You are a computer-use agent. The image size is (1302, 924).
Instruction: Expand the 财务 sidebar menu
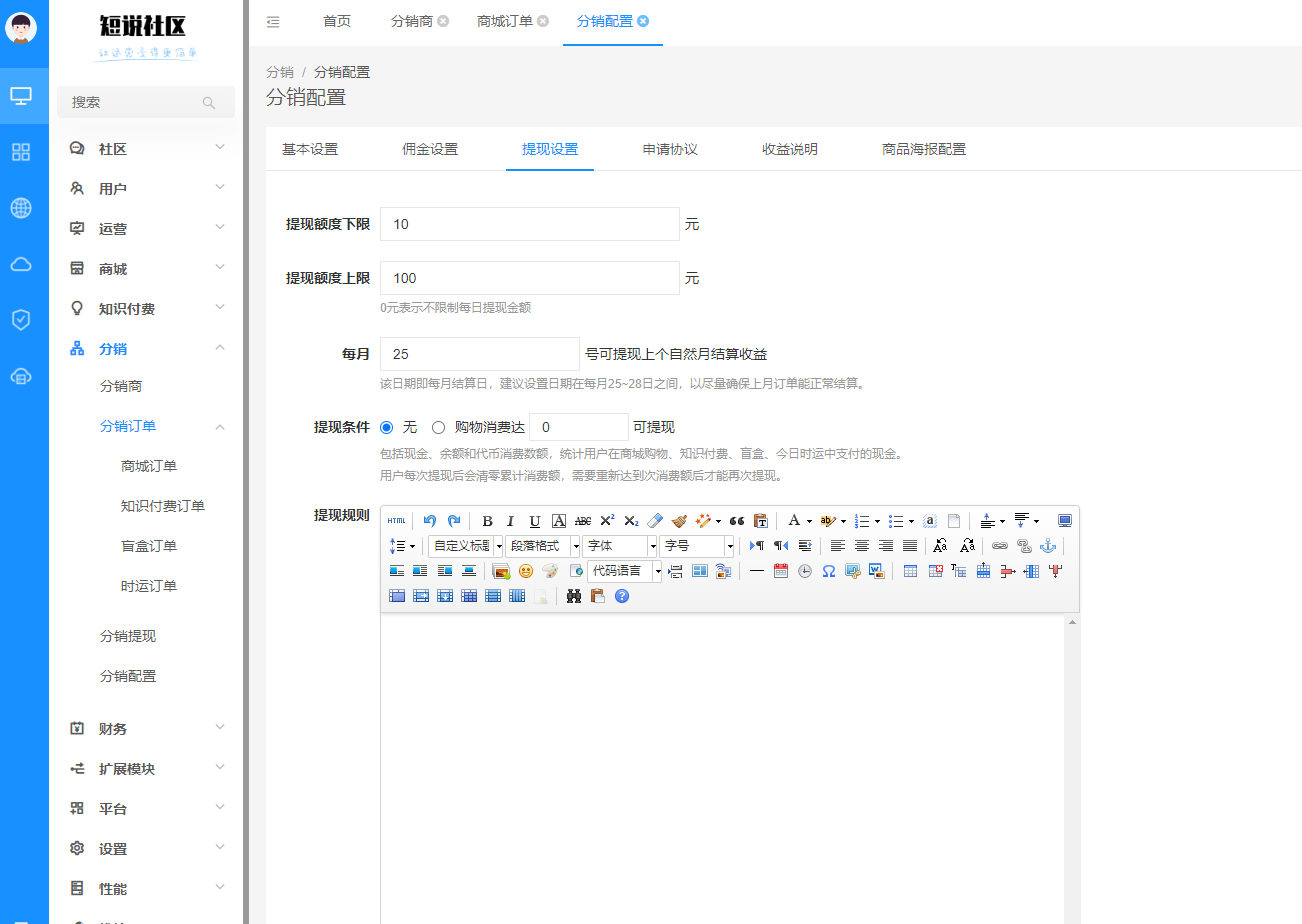[x=146, y=729]
